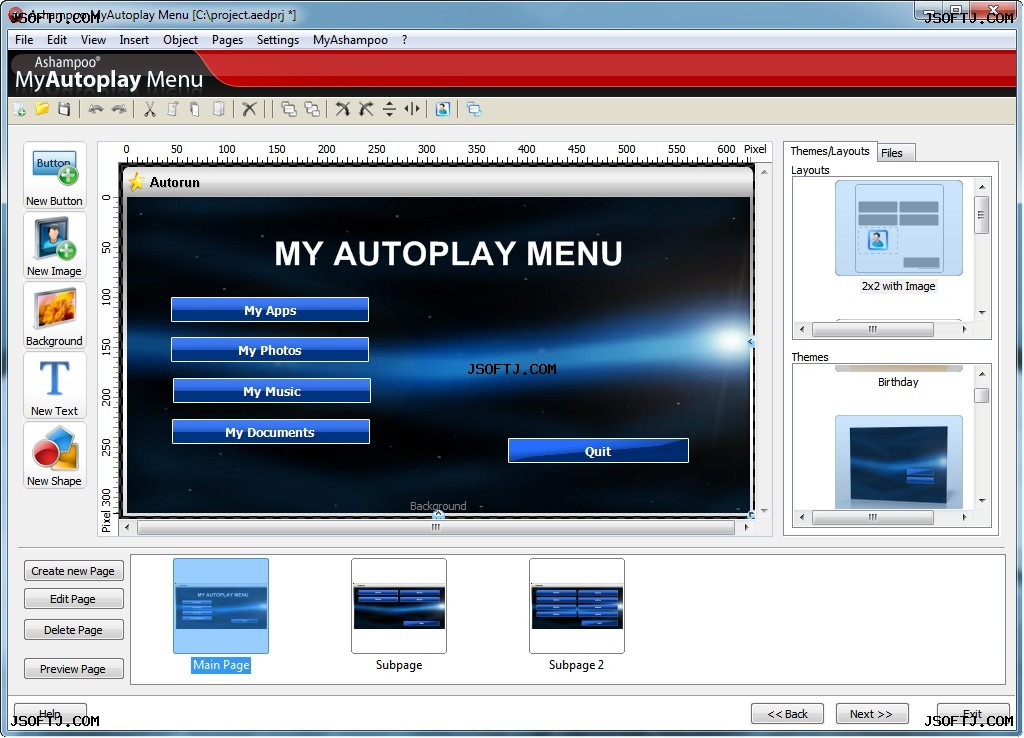Screen dimensions: 1024x738
Task: Proceed with the Next >> button
Action: [x=871, y=714]
